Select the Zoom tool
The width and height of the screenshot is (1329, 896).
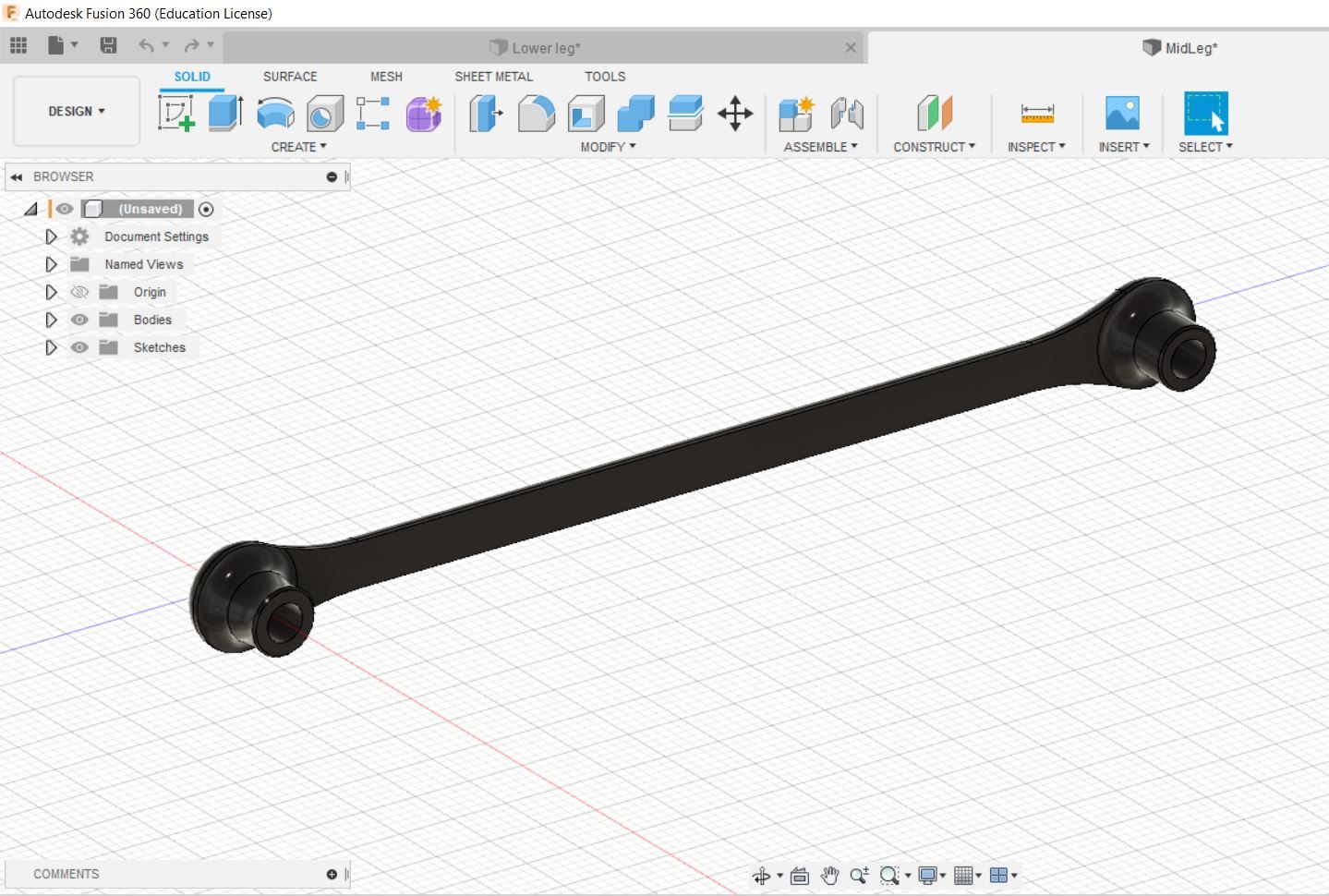pos(859,876)
